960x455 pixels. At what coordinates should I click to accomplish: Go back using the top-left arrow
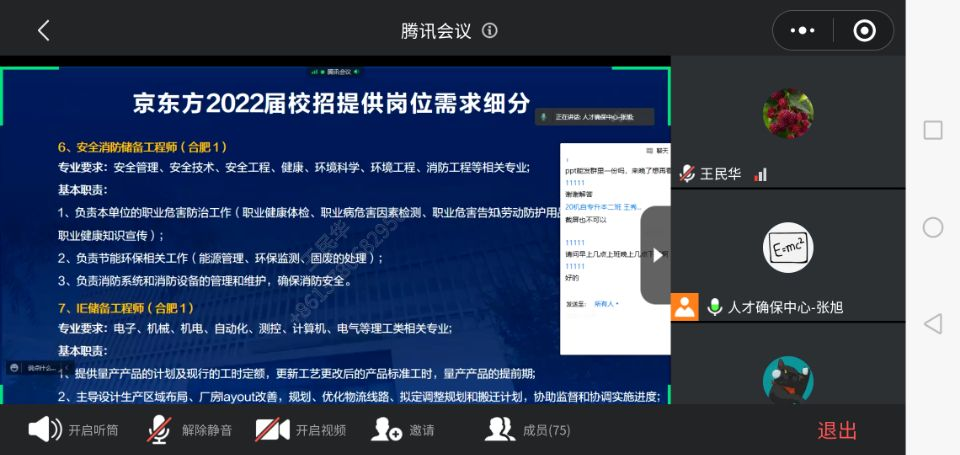click(43, 30)
